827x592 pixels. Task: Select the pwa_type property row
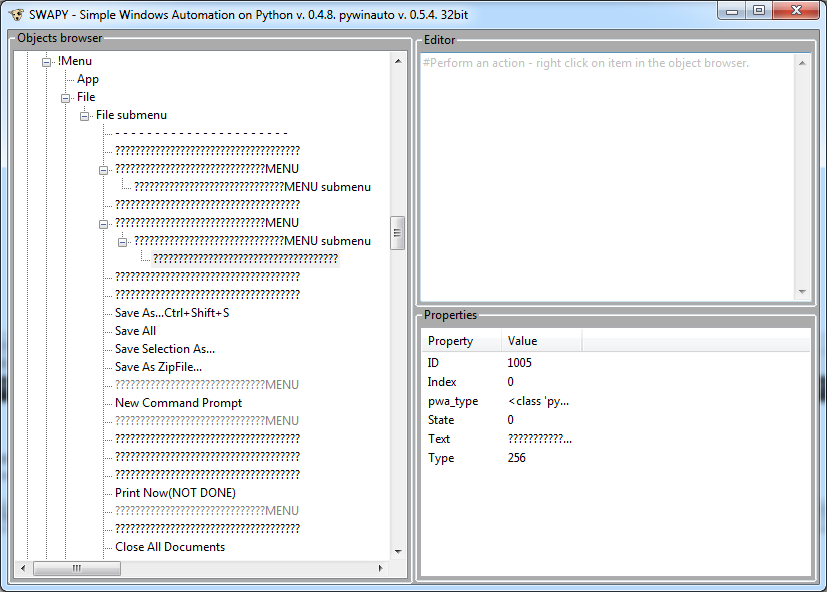coord(616,401)
